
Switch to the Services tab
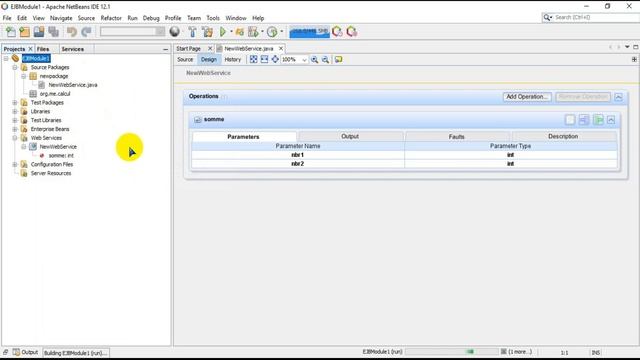pyautogui.click(x=73, y=49)
